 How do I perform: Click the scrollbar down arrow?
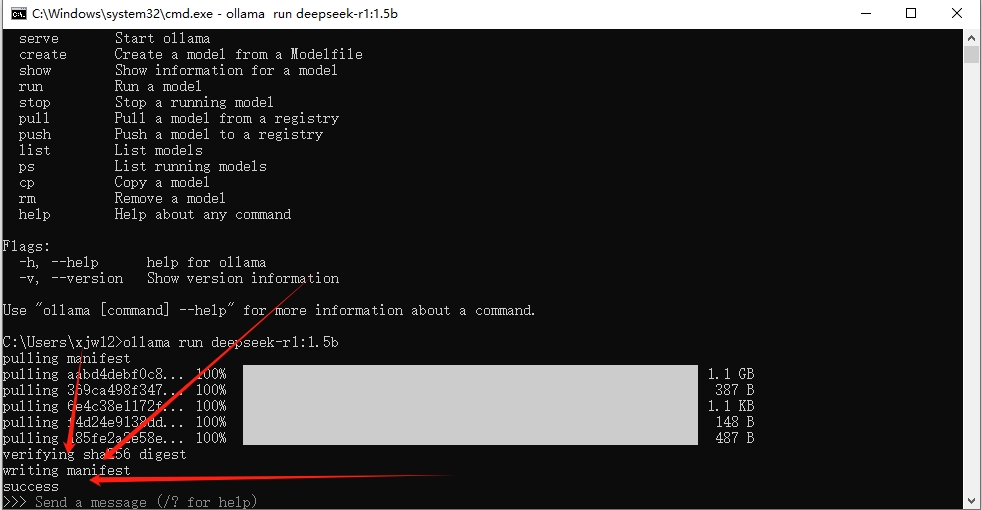(x=971, y=501)
